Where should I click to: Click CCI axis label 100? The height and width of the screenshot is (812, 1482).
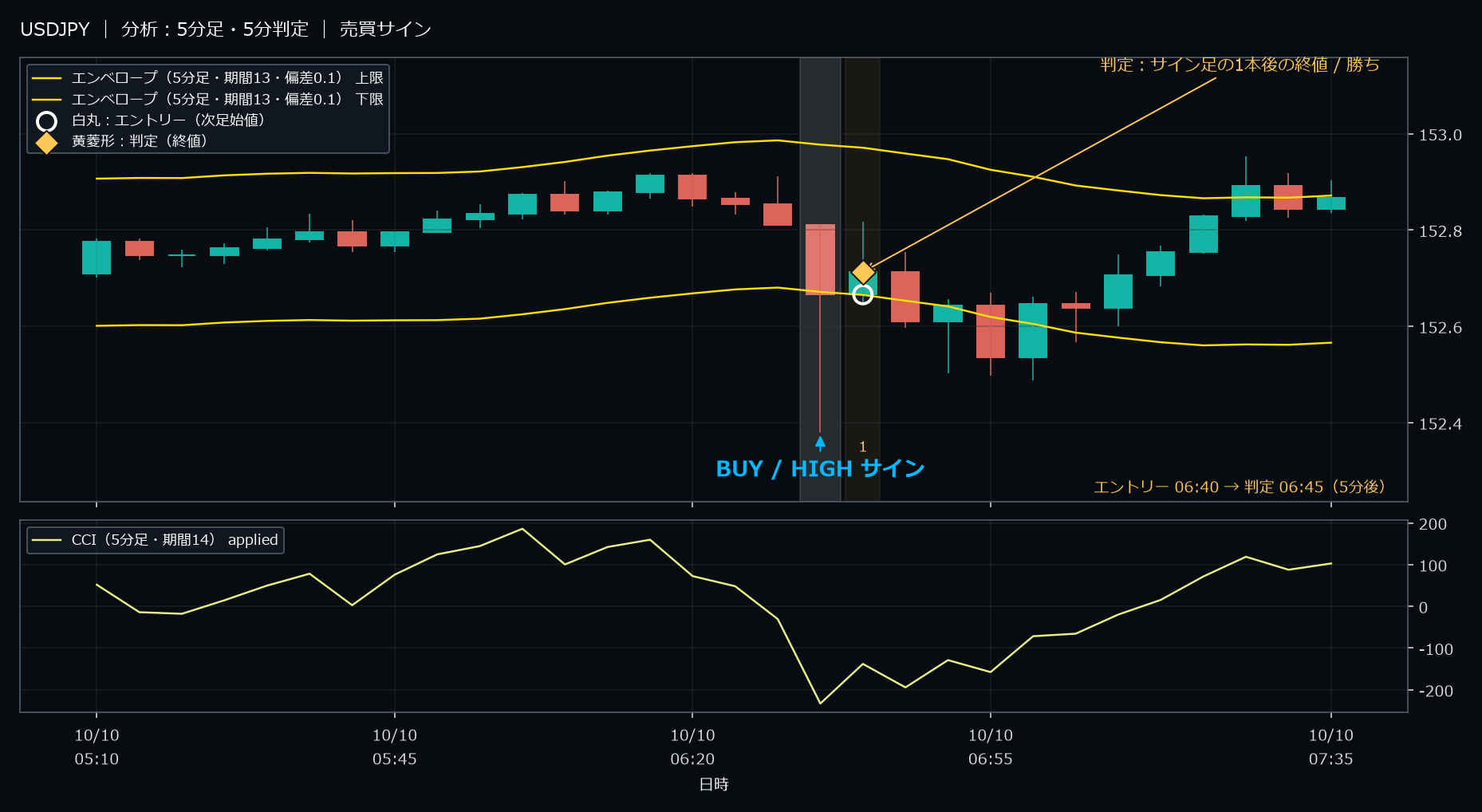[x=1433, y=566]
